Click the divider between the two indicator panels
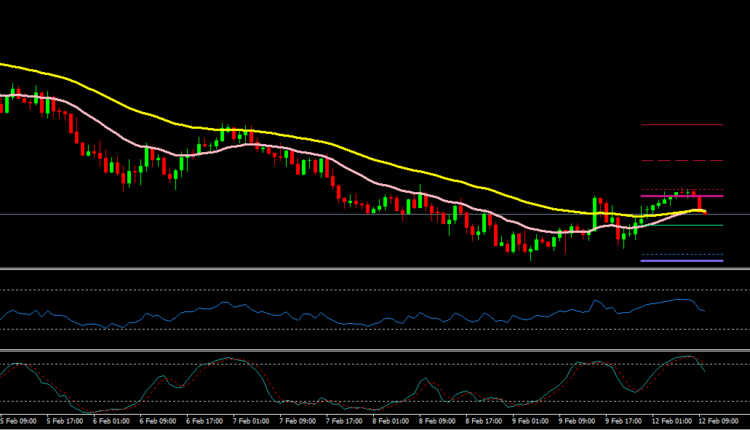 click(375, 350)
